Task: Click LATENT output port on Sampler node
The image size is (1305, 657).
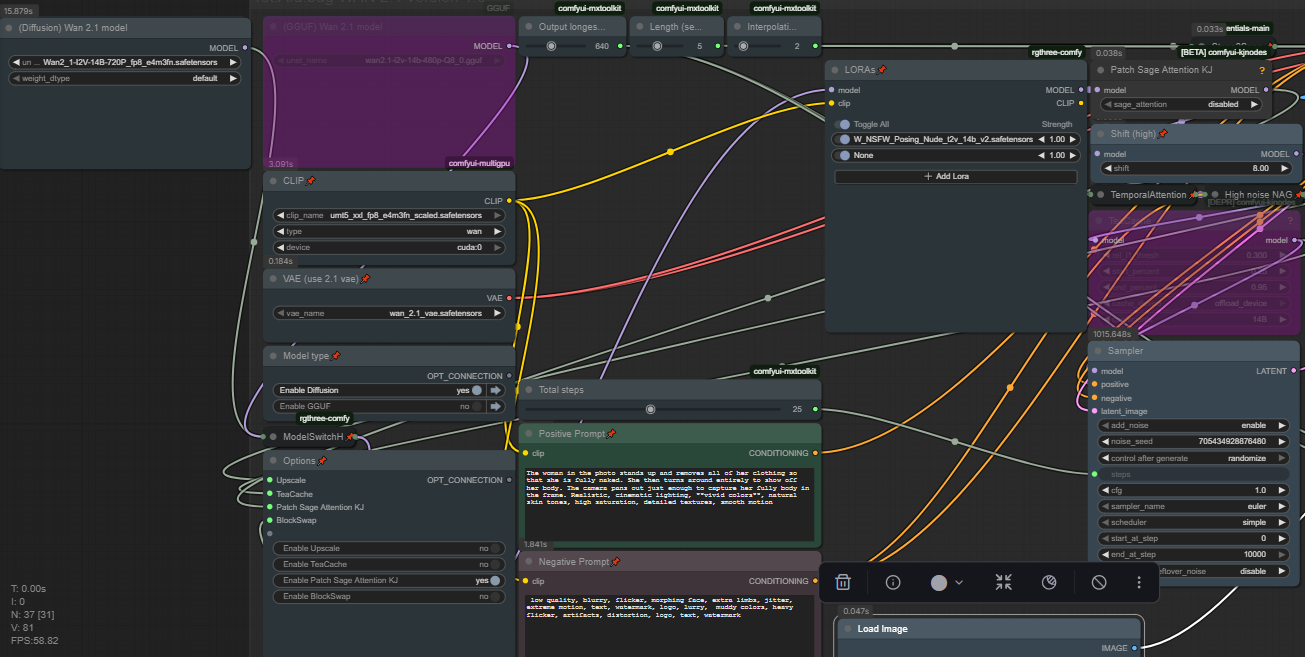Action: pyautogui.click(x=1295, y=371)
